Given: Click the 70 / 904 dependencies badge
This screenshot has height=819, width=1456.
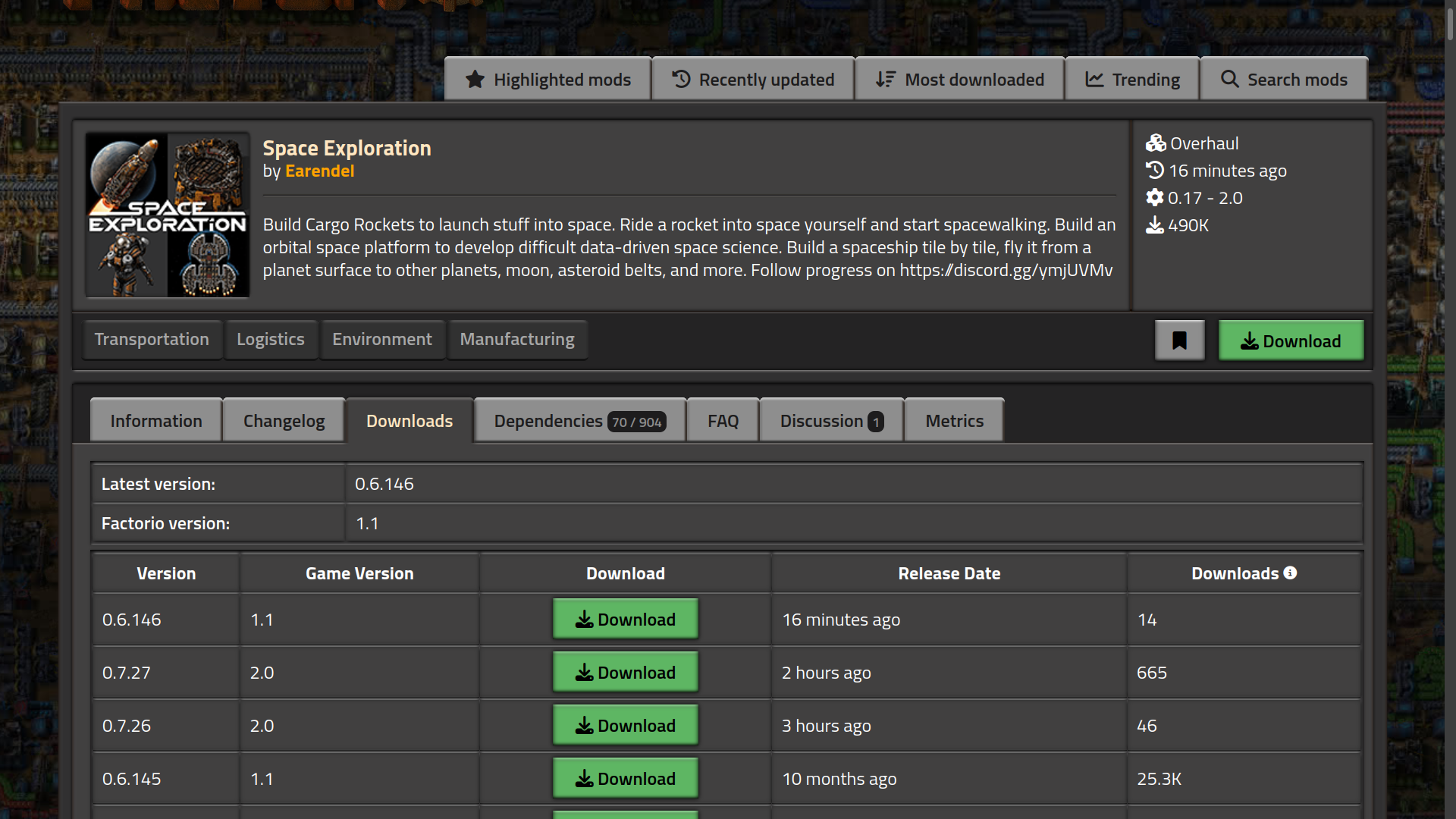Looking at the screenshot, I should pyautogui.click(x=637, y=422).
